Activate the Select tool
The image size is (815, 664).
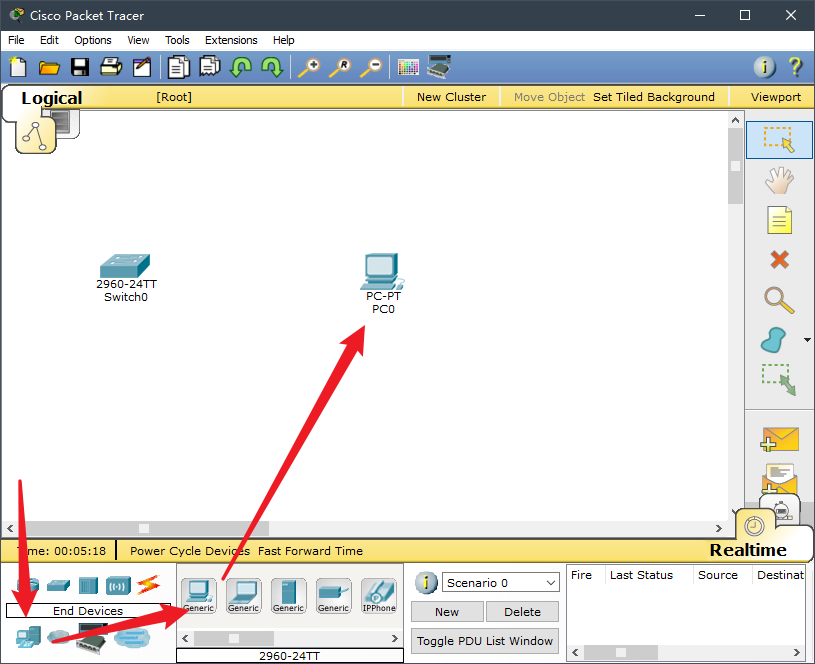[x=779, y=140]
